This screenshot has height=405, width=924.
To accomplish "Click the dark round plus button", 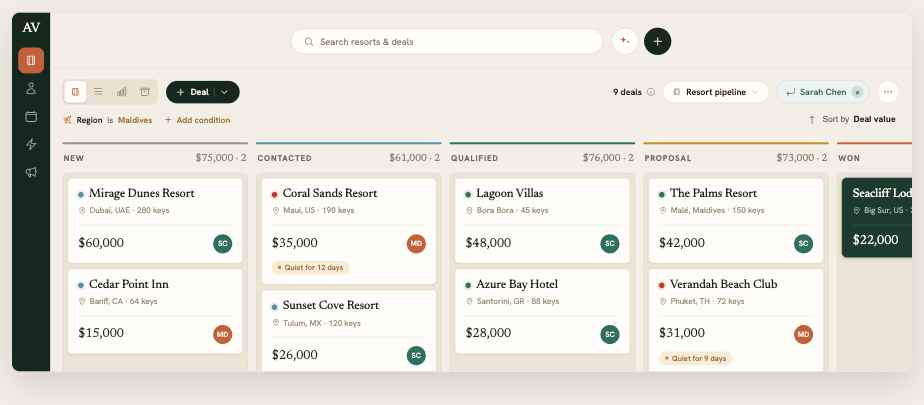I will click(x=658, y=41).
